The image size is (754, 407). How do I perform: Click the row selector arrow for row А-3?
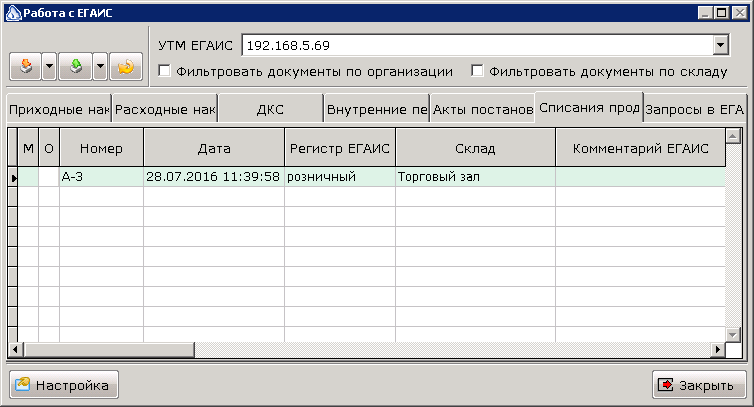13,178
